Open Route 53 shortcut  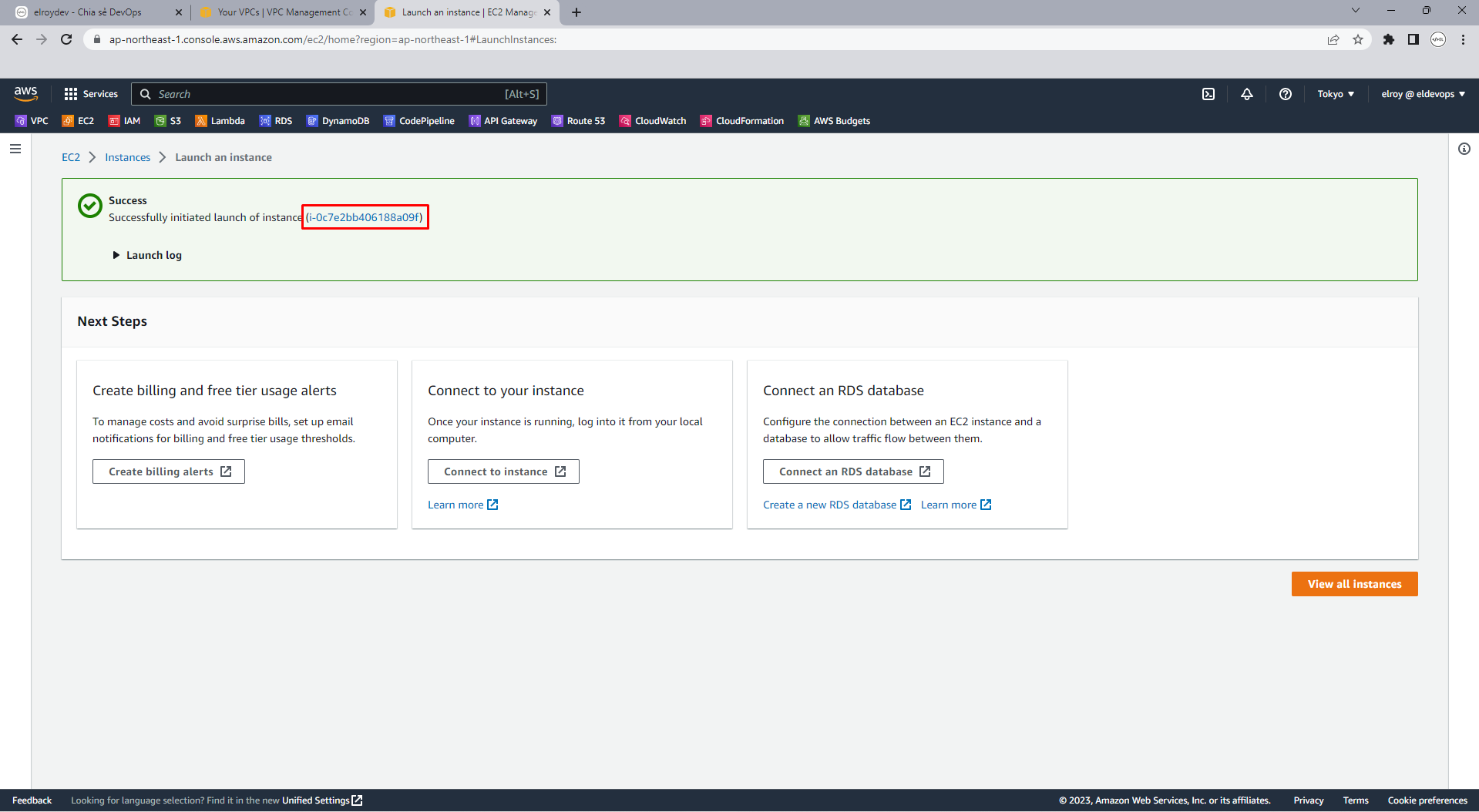coord(578,121)
